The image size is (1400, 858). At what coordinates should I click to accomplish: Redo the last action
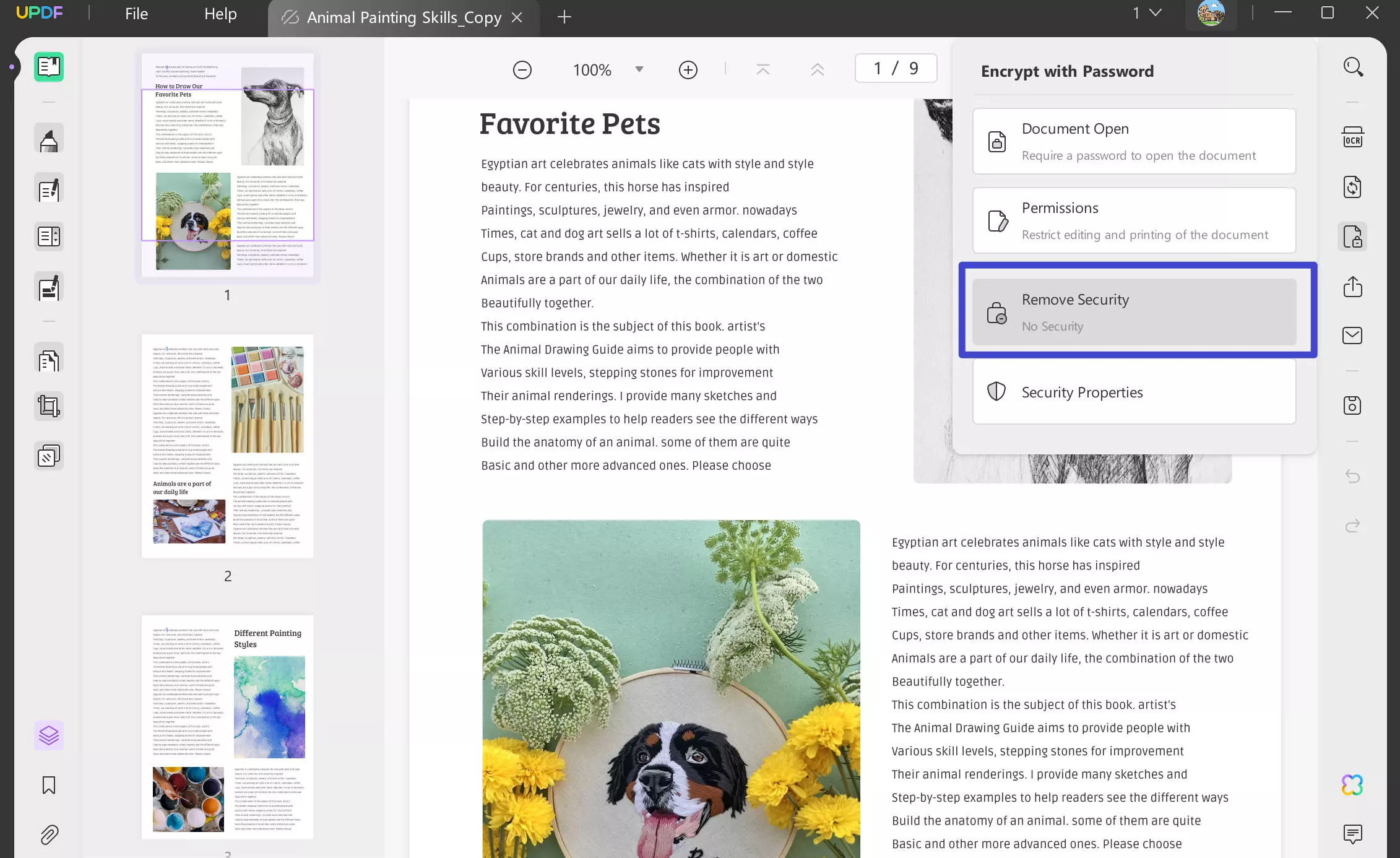tap(1352, 526)
